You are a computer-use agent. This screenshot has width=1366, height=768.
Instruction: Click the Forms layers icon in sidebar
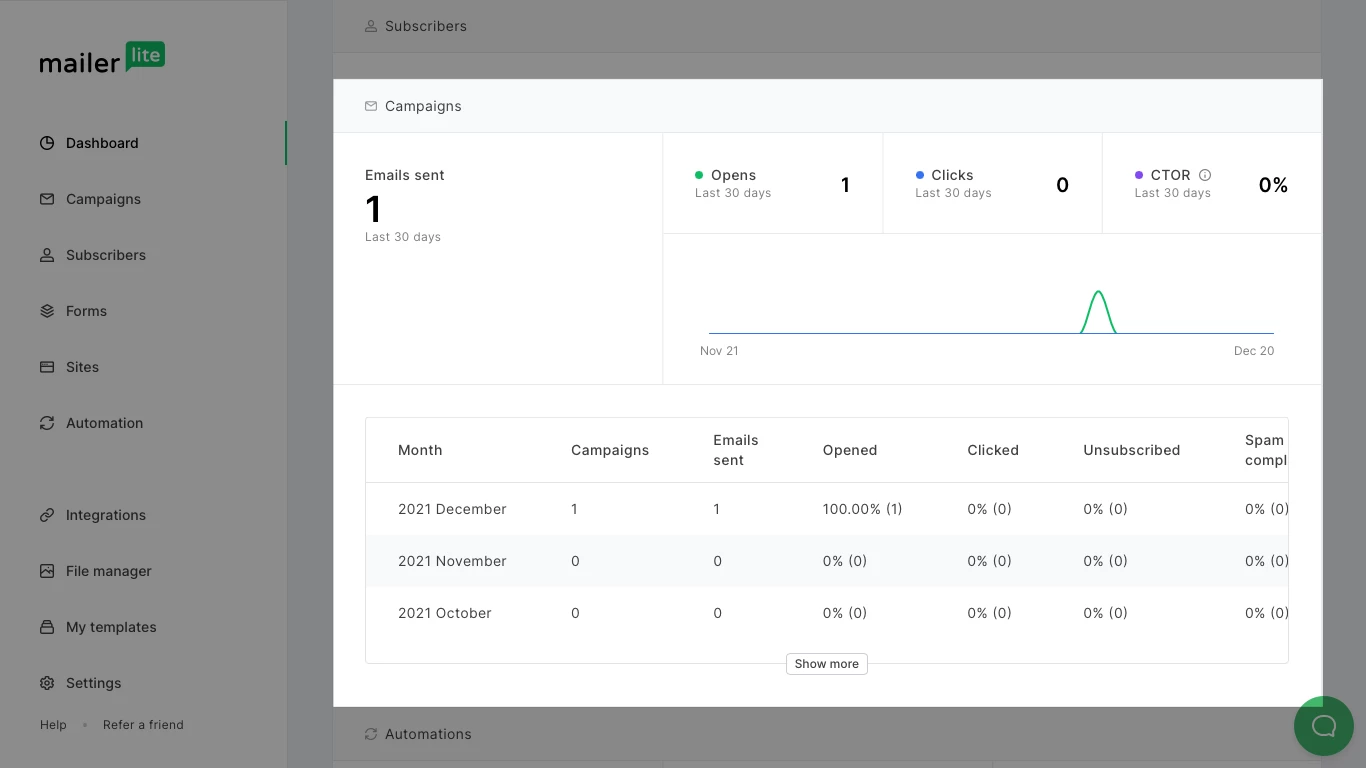point(47,311)
